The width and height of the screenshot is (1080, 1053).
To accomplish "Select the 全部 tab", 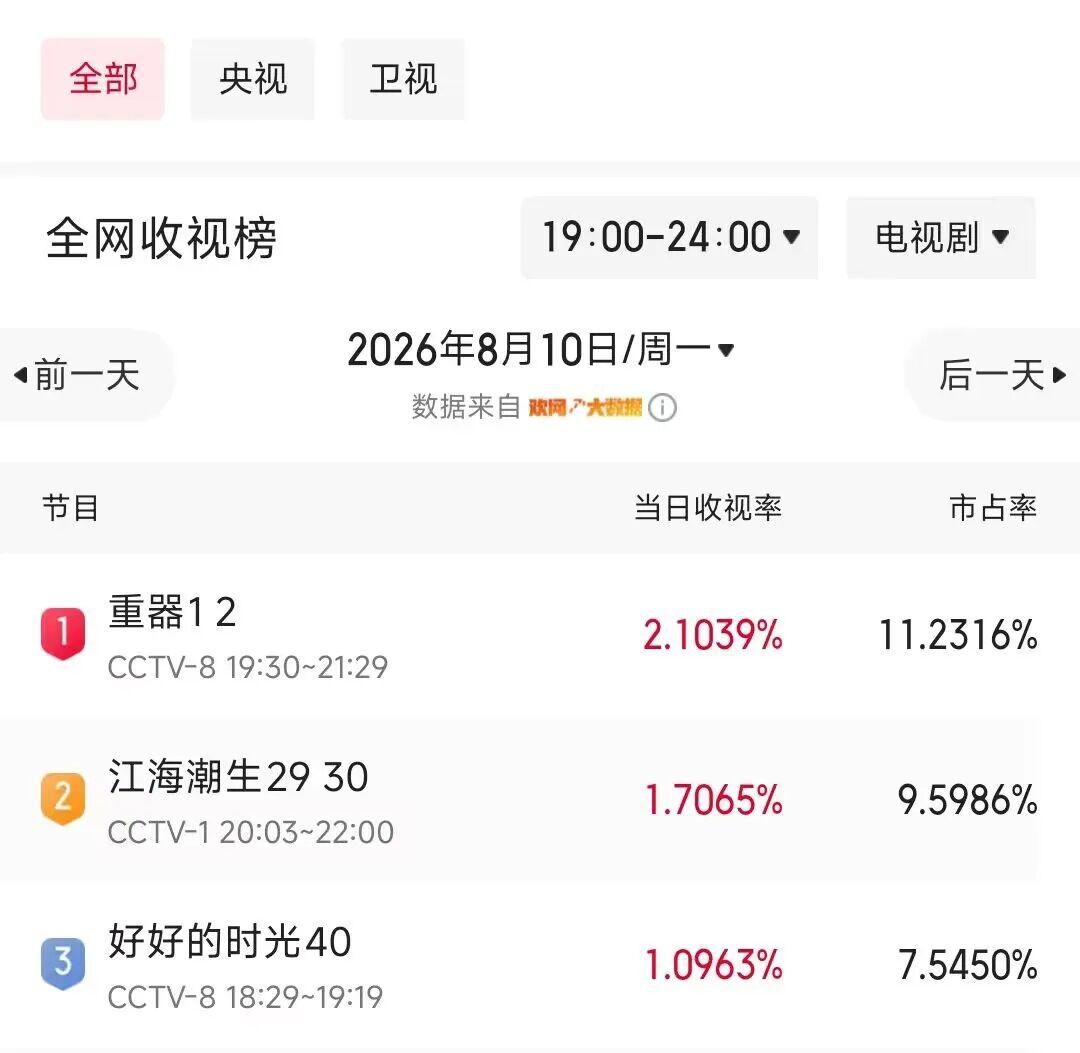I will pyautogui.click(x=103, y=79).
